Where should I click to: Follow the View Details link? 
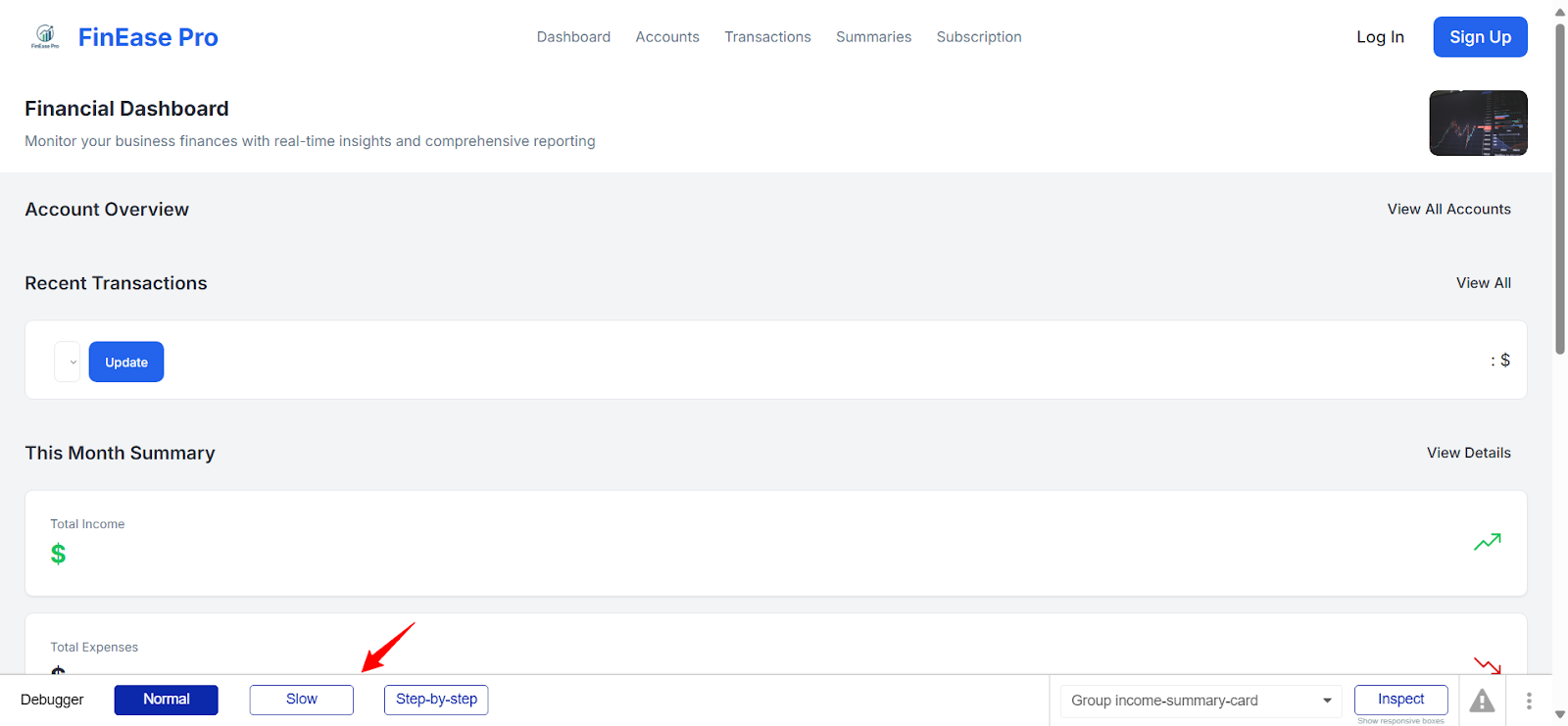point(1468,453)
